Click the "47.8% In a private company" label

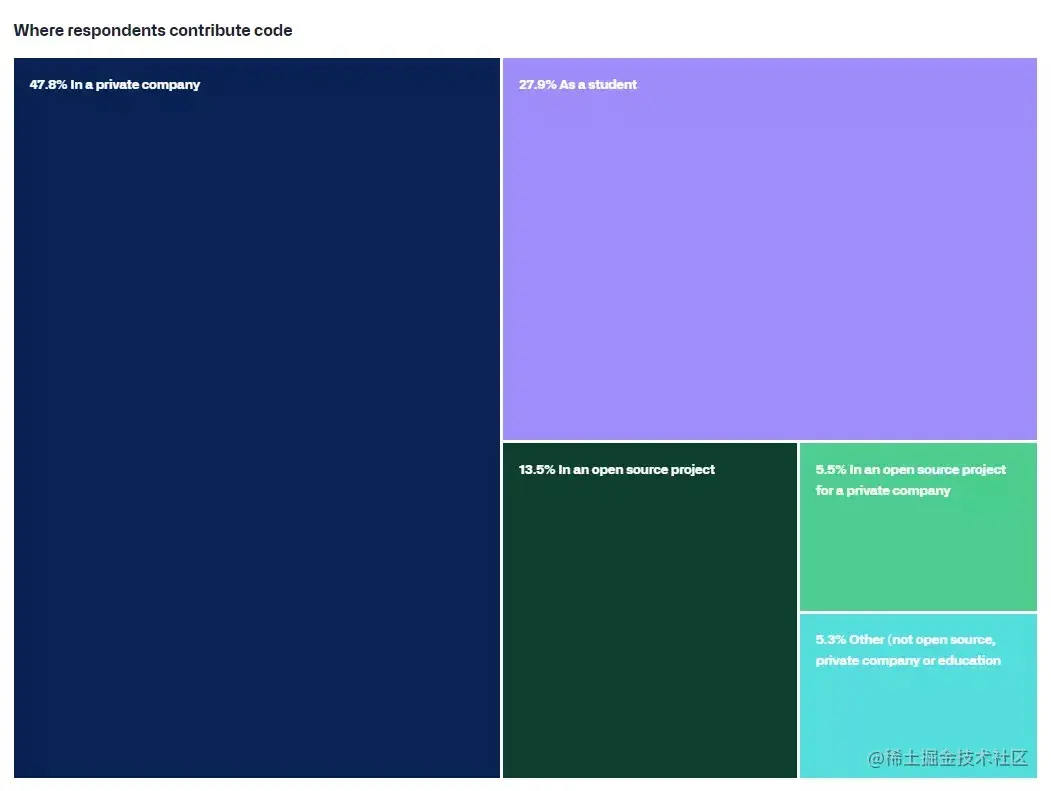(x=115, y=84)
